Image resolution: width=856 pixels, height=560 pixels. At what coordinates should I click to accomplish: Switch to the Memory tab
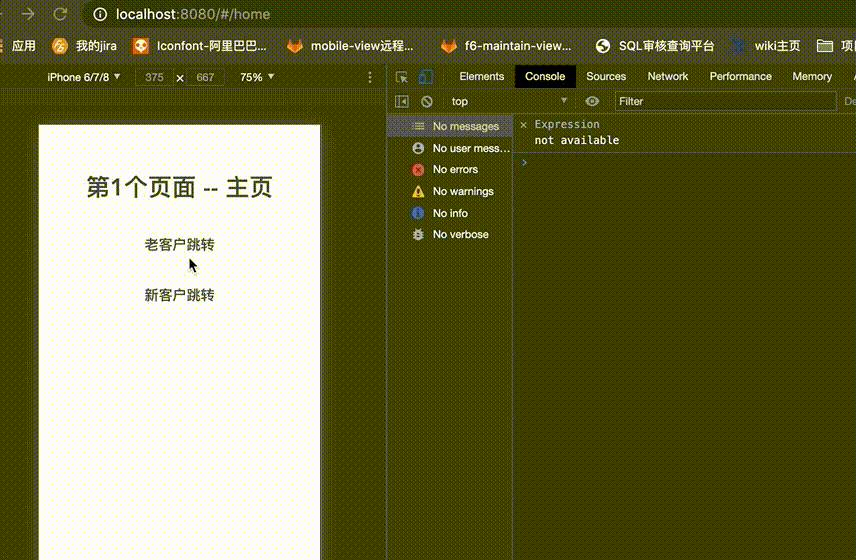click(812, 76)
